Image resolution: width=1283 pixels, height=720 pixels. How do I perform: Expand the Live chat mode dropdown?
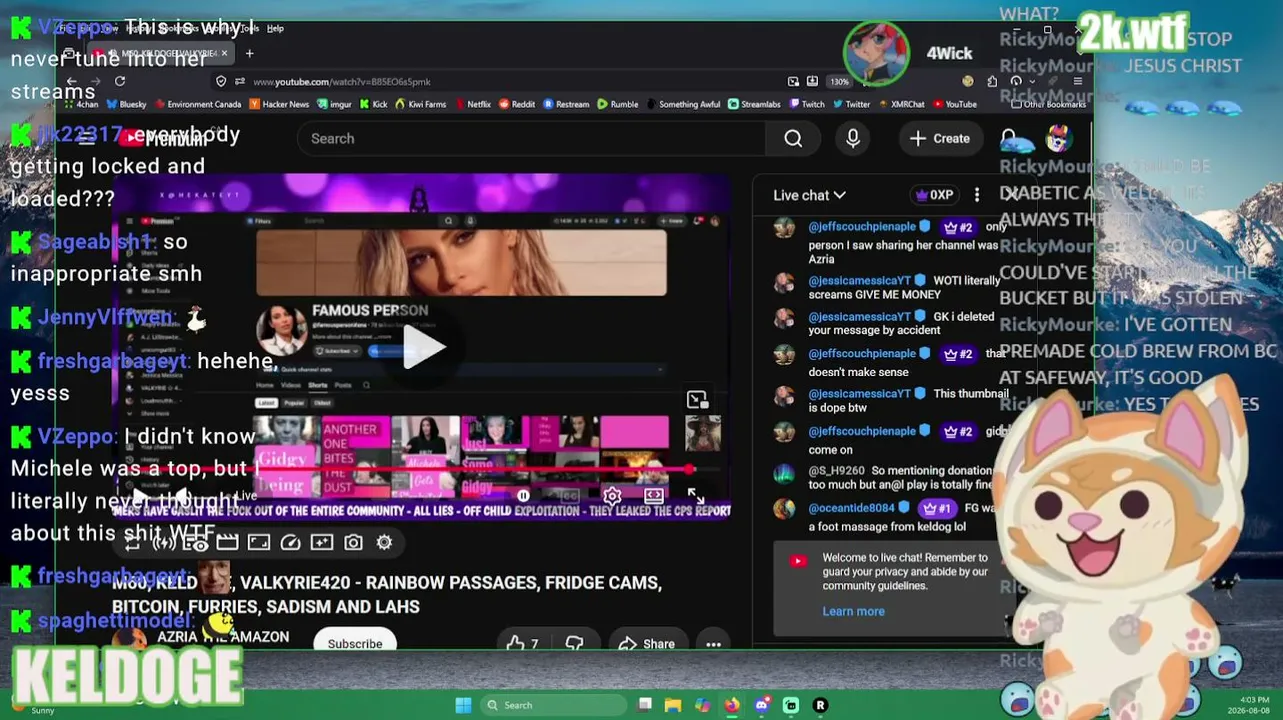[x=809, y=195]
